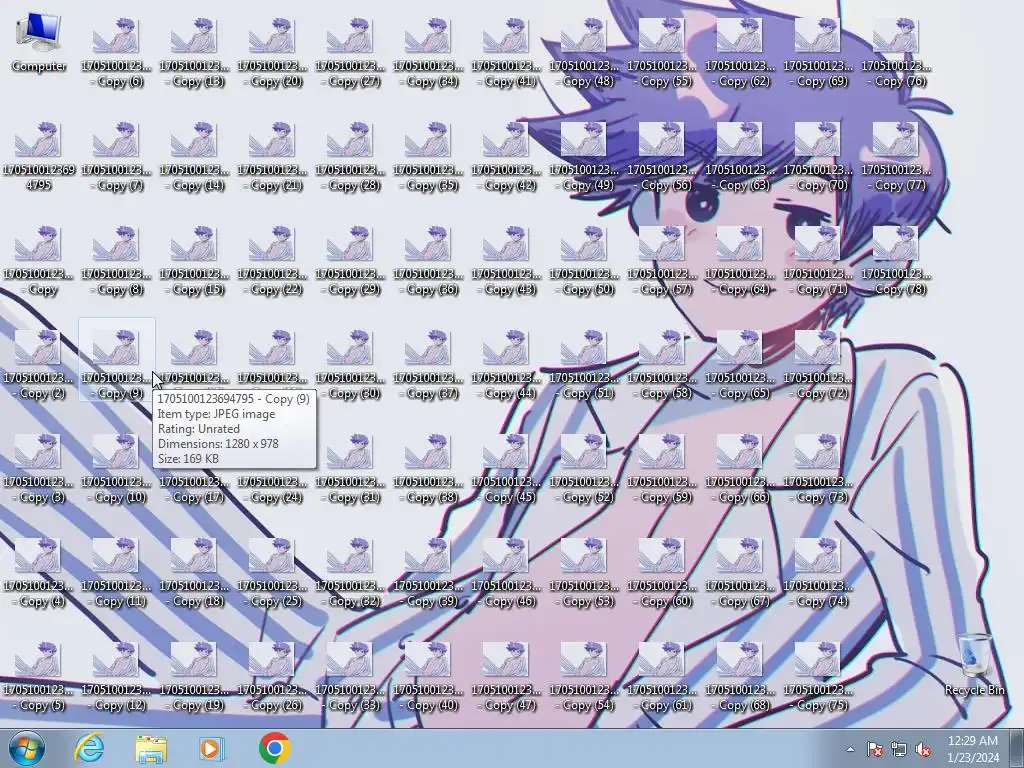The height and width of the screenshot is (768, 1024).
Task: Select the image file Copy (18)
Action: click(194, 572)
